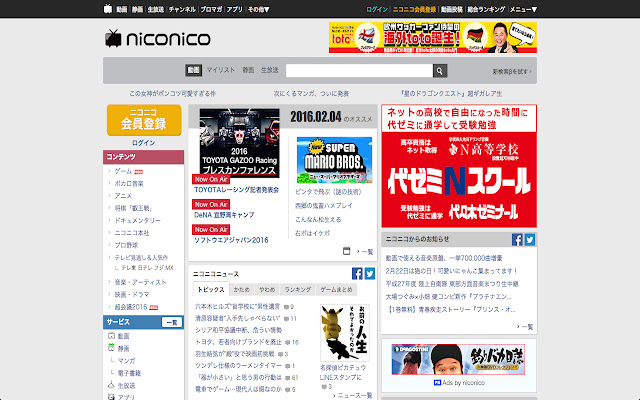Viewport: 640px width, 400px height.
Task: Open ビンタで飛ぶ recommended video link
Action: 328,191
